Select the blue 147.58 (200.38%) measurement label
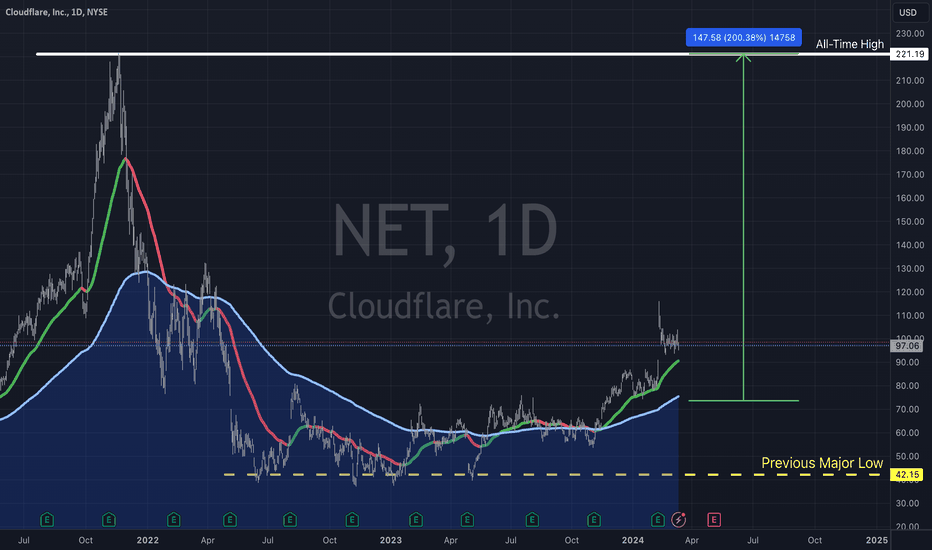Image resolution: width=932 pixels, height=550 pixels. 744,37
